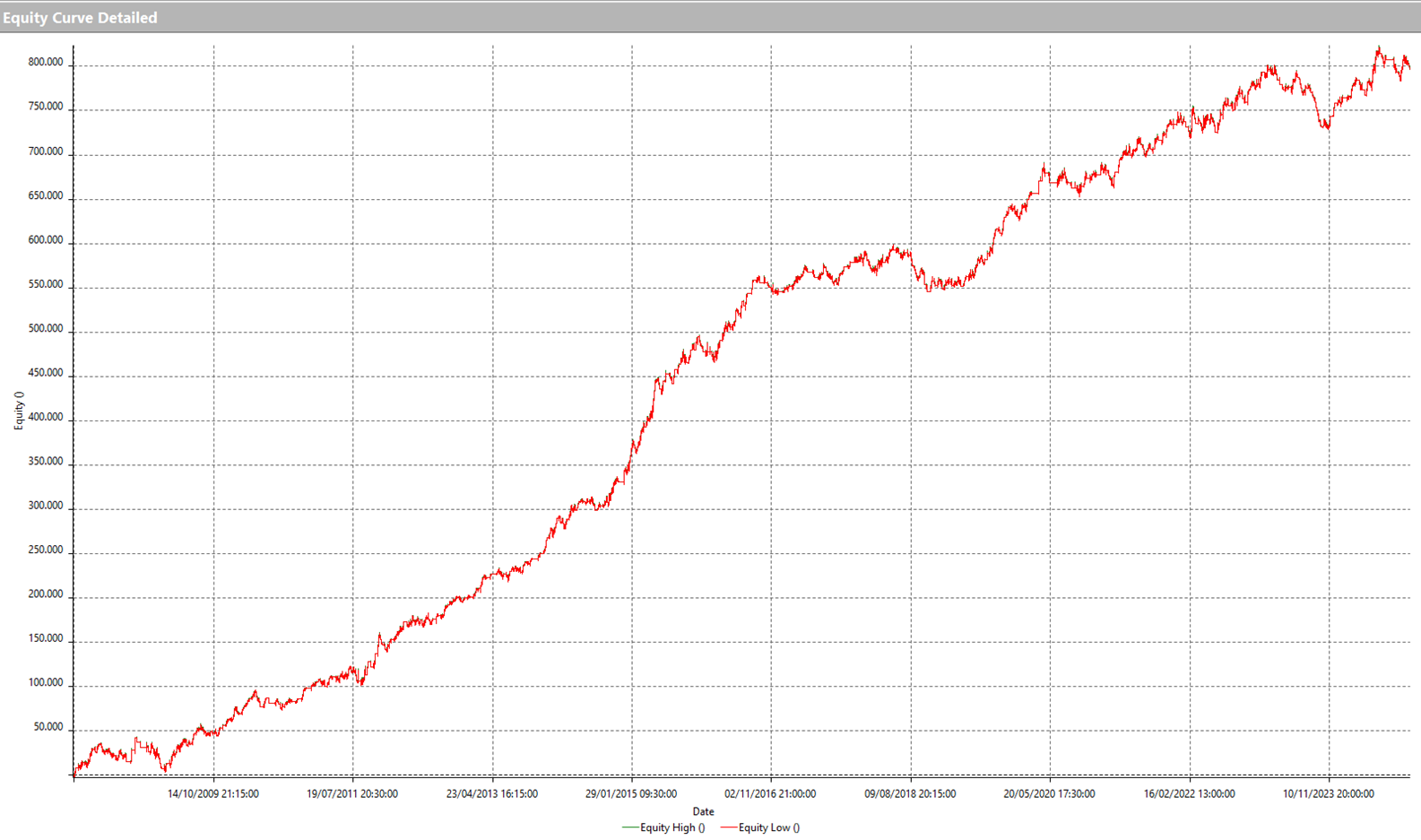Click the 50.000 value on equity axis
Image resolution: width=1421 pixels, height=840 pixels.
48,727
